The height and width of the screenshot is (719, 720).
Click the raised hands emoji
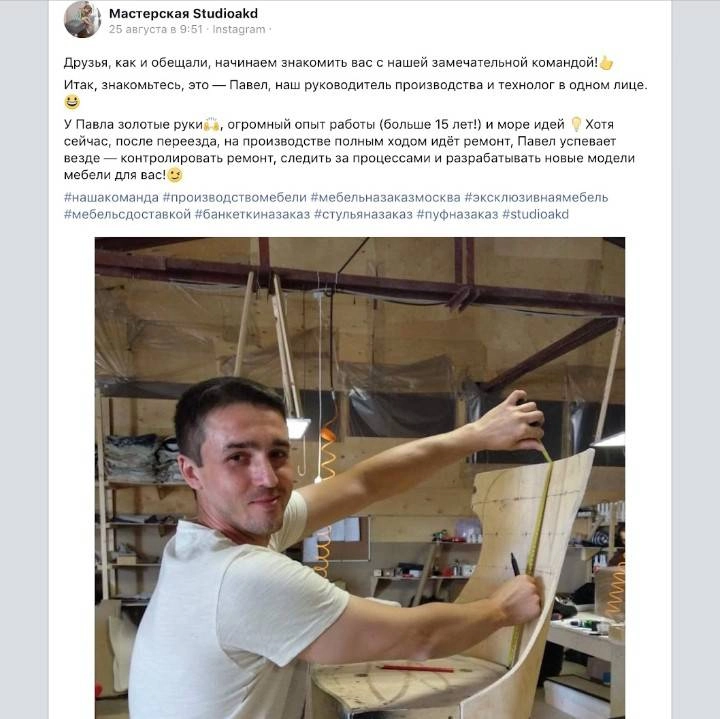tap(211, 126)
